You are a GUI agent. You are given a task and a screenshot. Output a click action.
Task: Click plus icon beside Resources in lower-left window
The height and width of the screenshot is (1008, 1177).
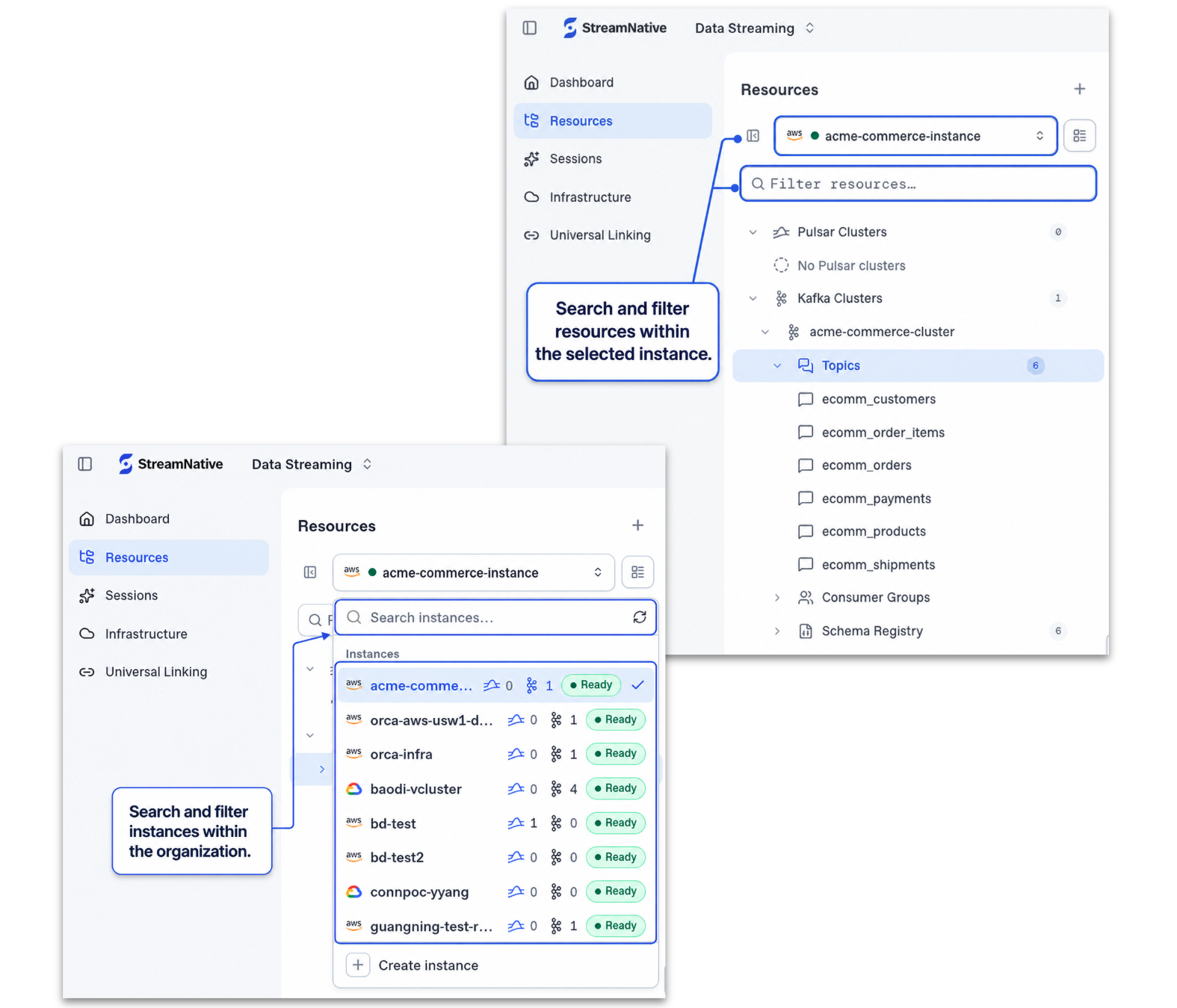[x=637, y=525]
